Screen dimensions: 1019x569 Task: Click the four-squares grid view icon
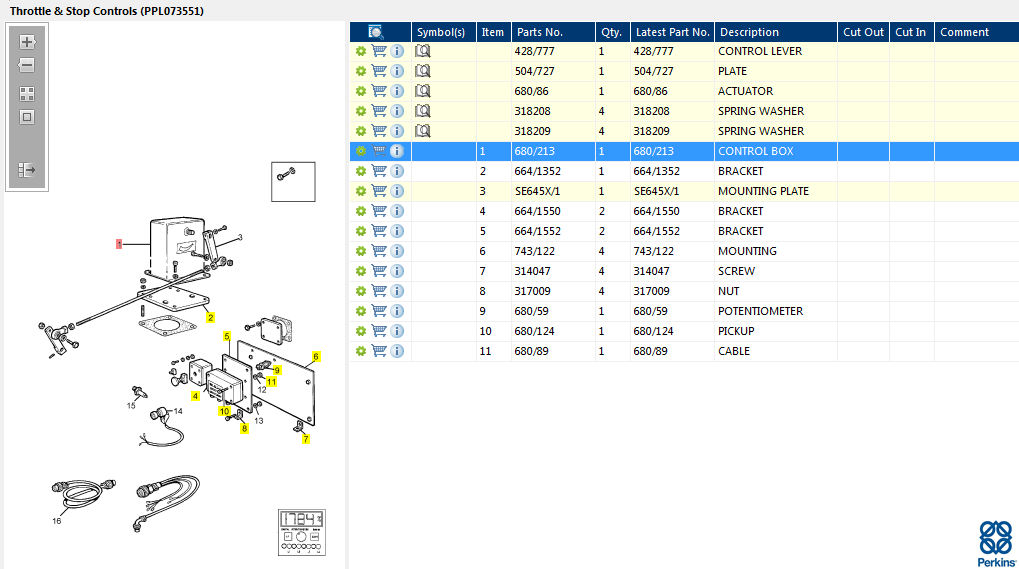pyautogui.click(x=27, y=94)
